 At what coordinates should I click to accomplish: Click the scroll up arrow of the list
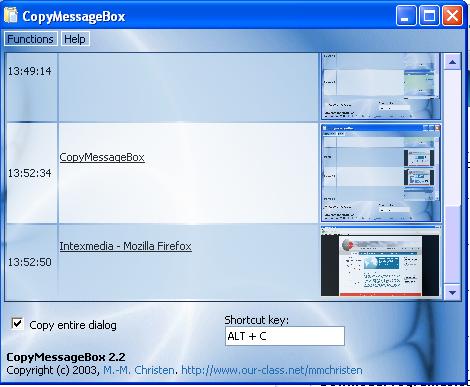(x=452, y=62)
